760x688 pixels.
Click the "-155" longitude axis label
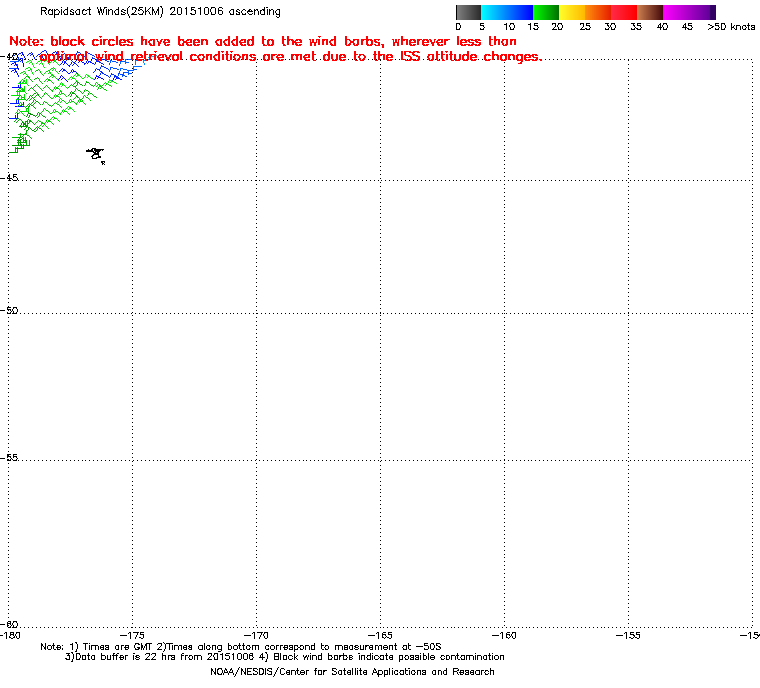click(x=628, y=636)
